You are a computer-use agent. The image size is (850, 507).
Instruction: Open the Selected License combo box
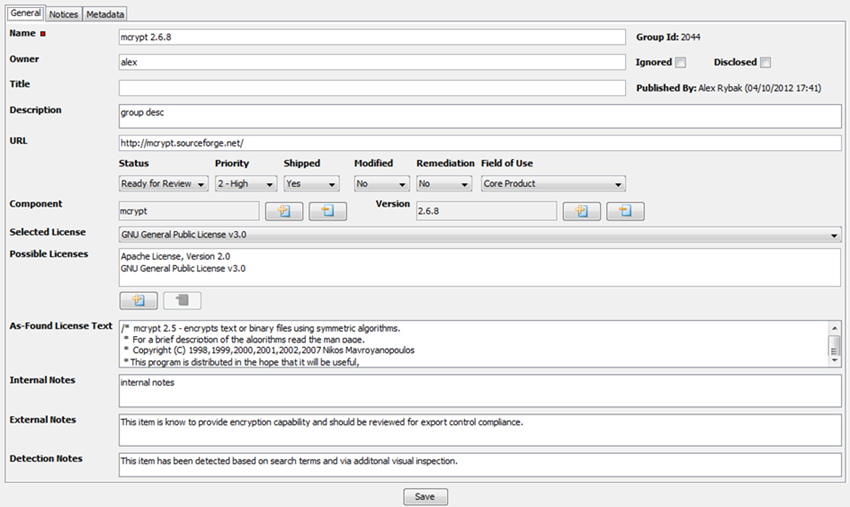(x=479, y=235)
